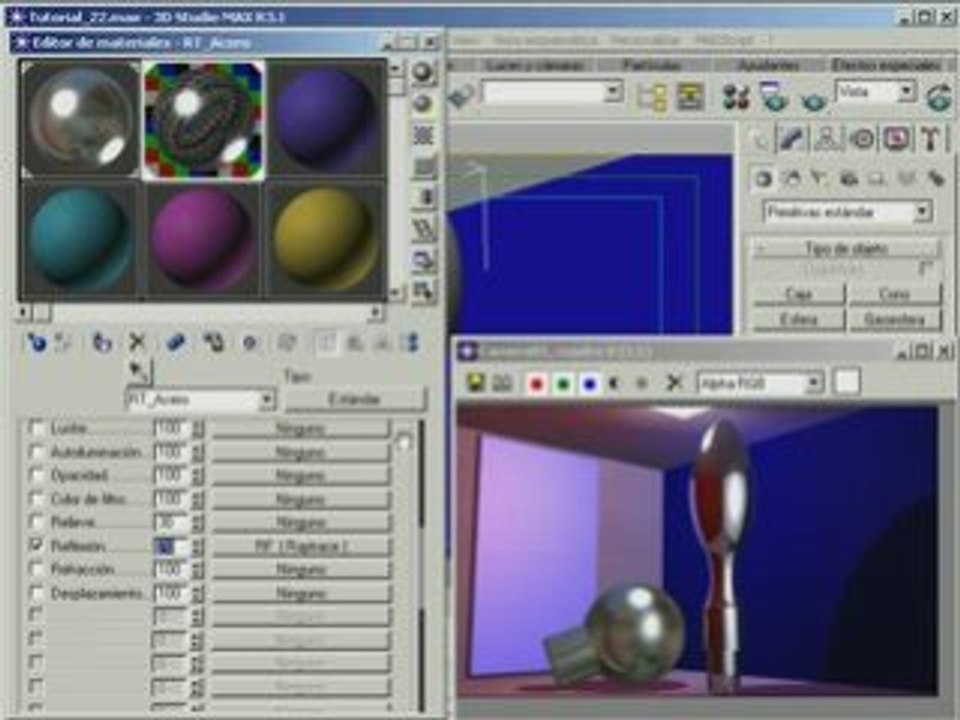Viewport: 960px width, 720px height.
Task: Open the MAXScript menu
Action: (x=724, y=40)
